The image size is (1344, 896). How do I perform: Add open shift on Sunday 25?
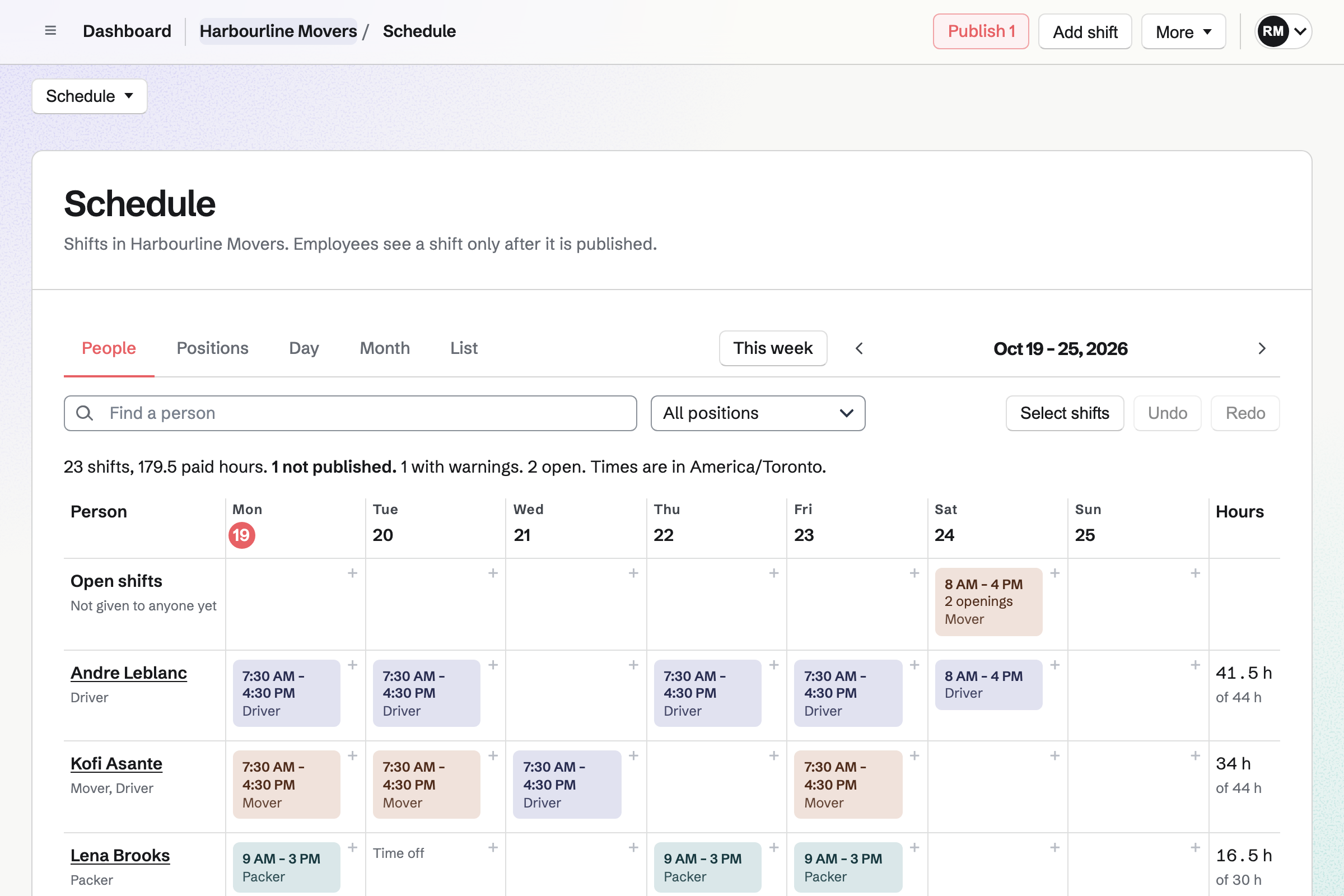(1195, 572)
